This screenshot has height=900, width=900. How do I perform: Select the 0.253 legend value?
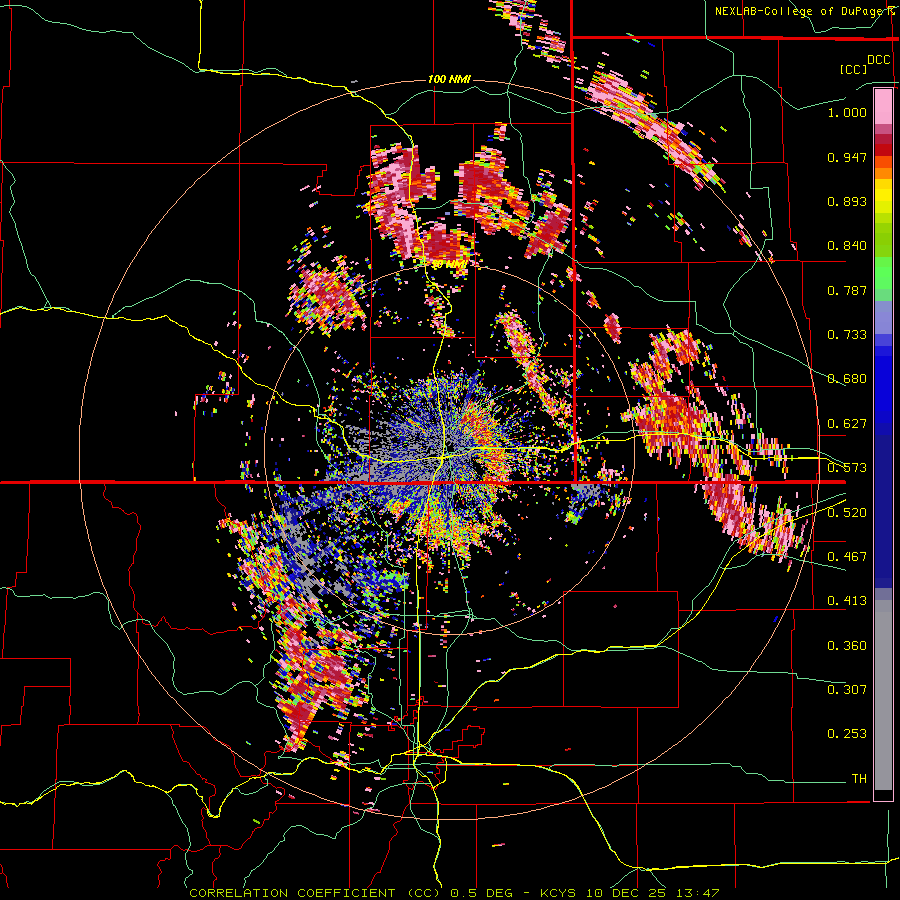[x=847, y=734]
